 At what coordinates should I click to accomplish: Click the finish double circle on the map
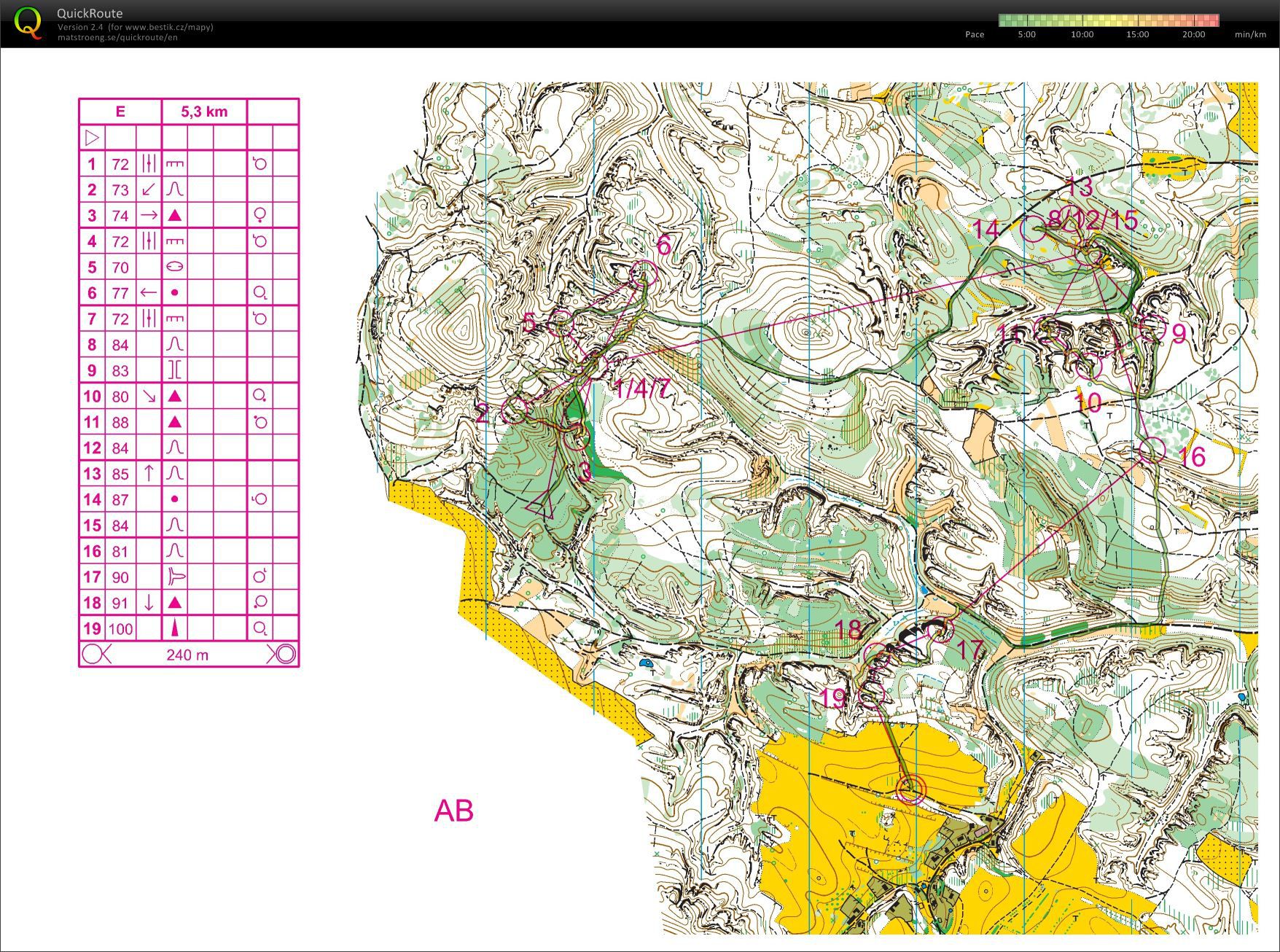(x=910, y=789)
